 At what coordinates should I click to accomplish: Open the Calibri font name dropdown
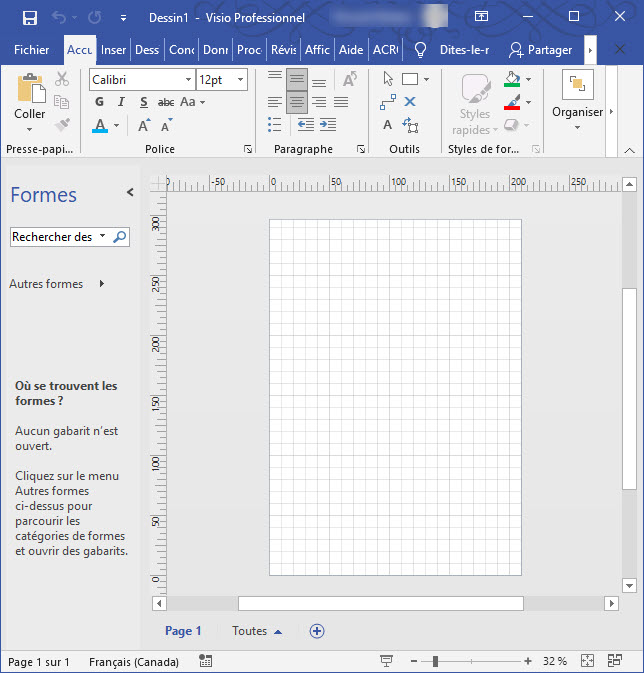[x=188, y=79]
